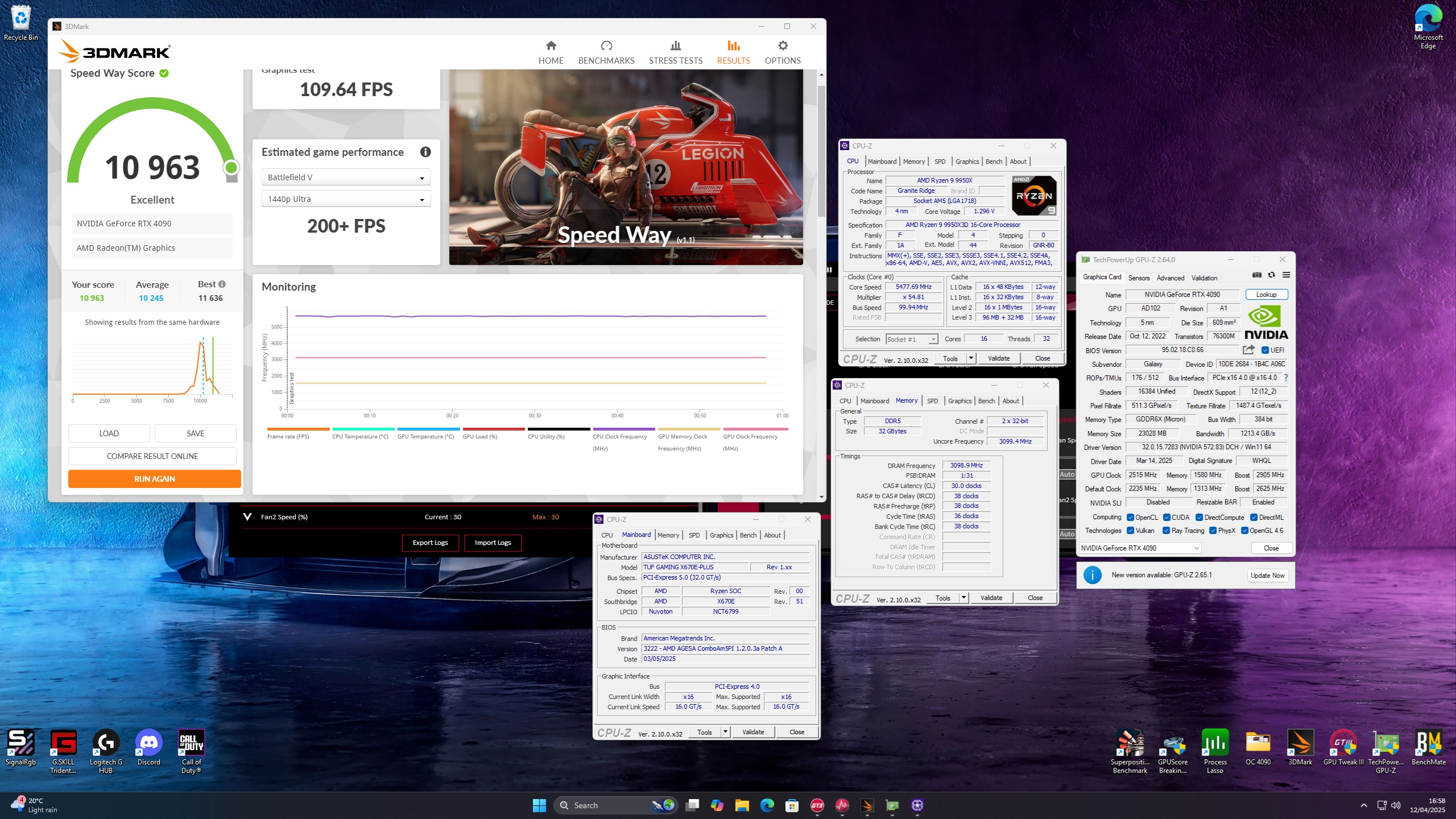
Task: Click Validate in the CPU-Z CPU window
Action: 999,358
